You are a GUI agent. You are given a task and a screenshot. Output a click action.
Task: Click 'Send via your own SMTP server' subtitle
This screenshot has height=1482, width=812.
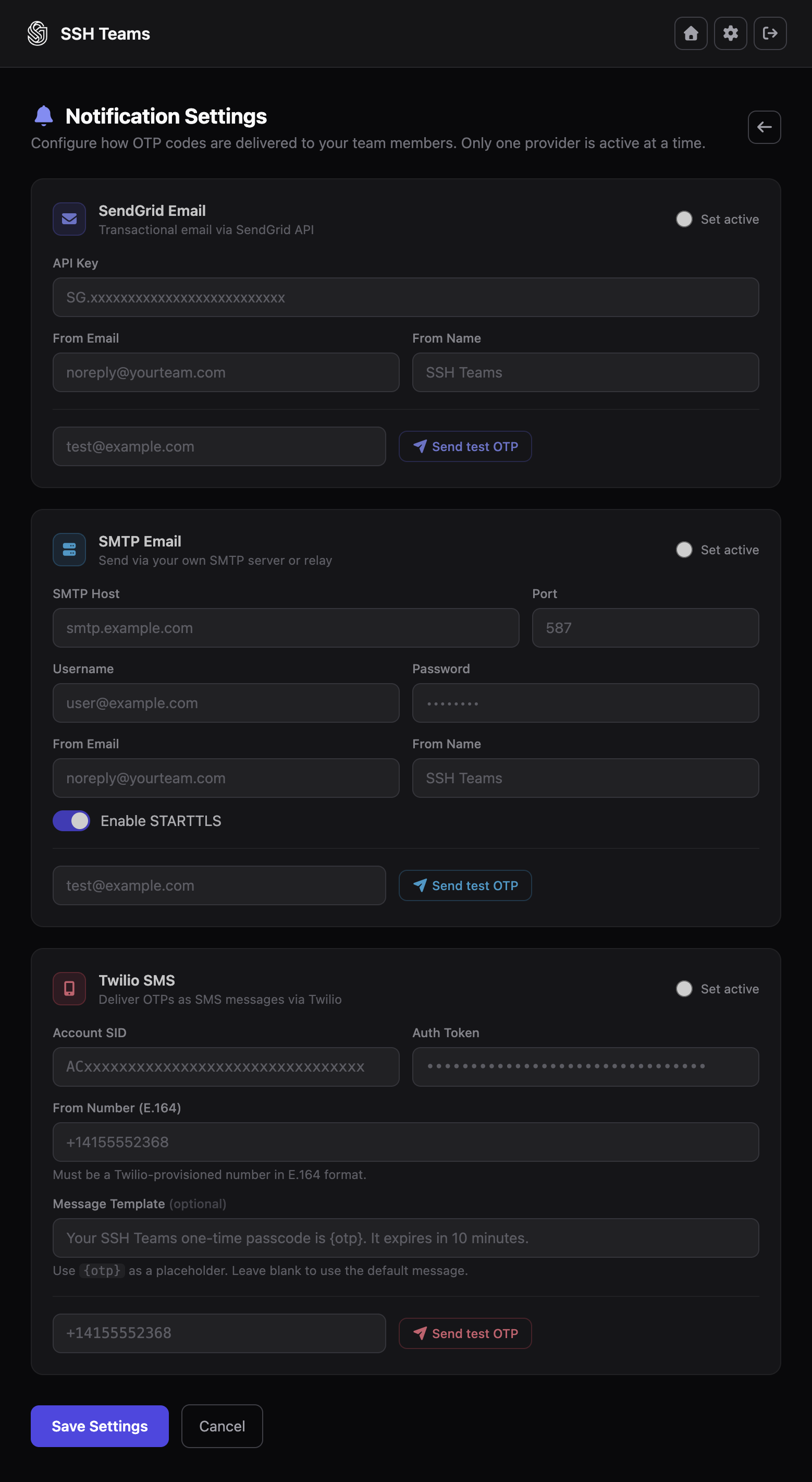coord(215,561)
